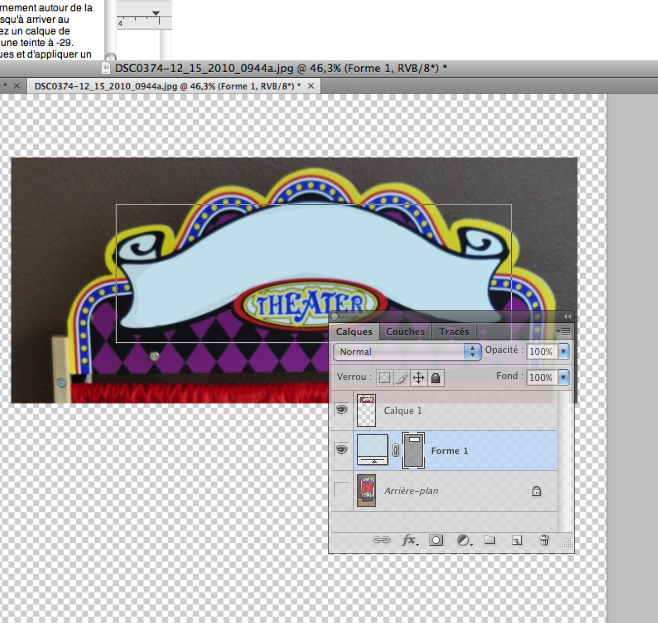The width and height of the screenshot is (658, 623).
Task: Open the Normal blend mode dropdown
Action: coord(407,352)
